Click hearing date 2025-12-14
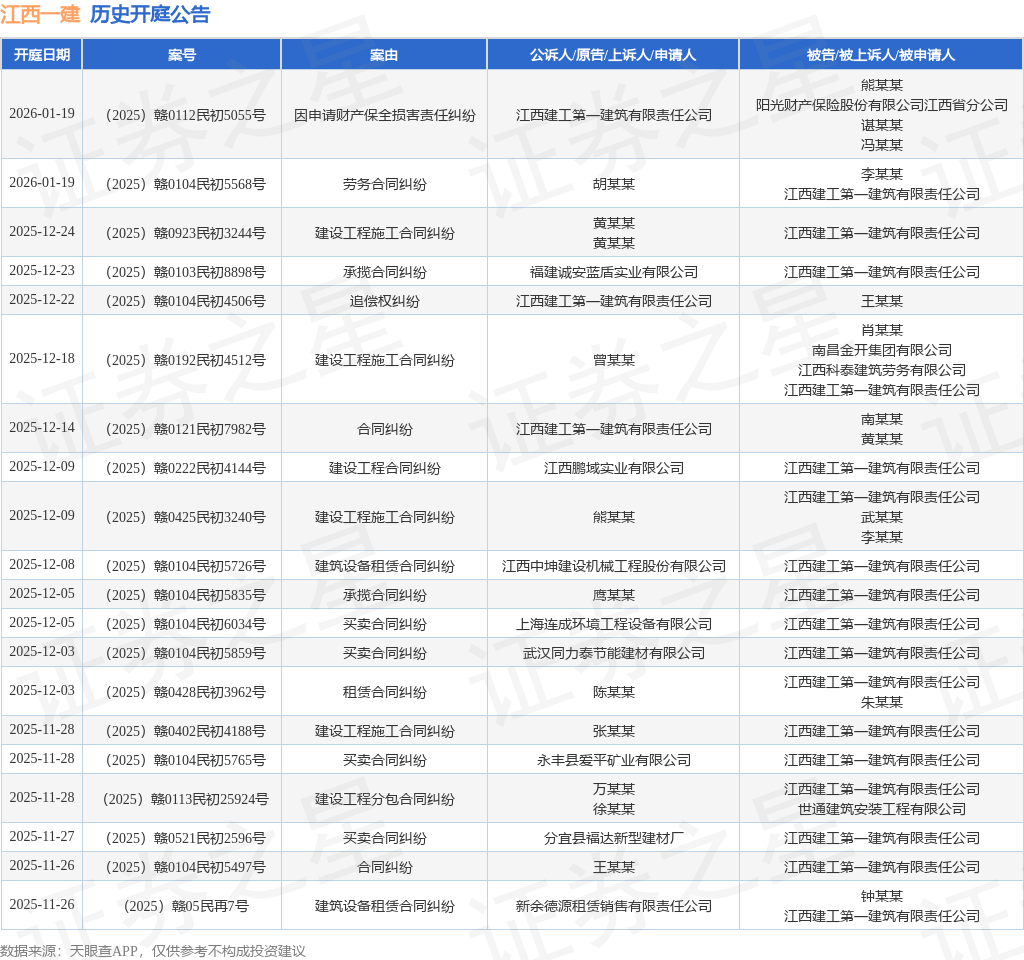Screen dimensions: 1024x960 42,427
